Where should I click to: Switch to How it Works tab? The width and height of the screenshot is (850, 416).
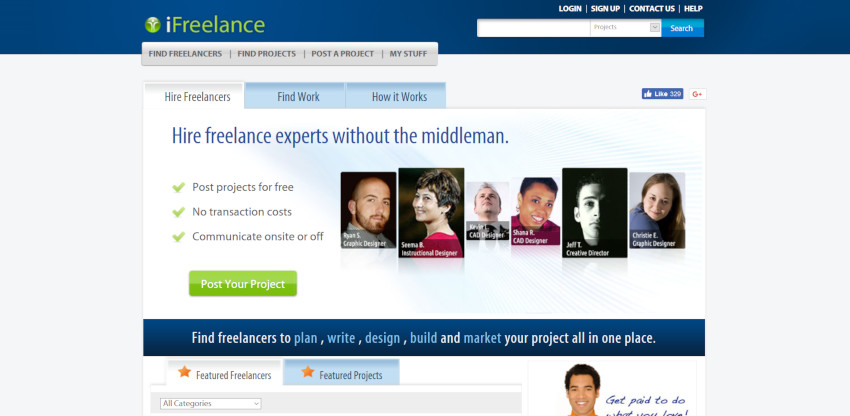coord(396,95)
